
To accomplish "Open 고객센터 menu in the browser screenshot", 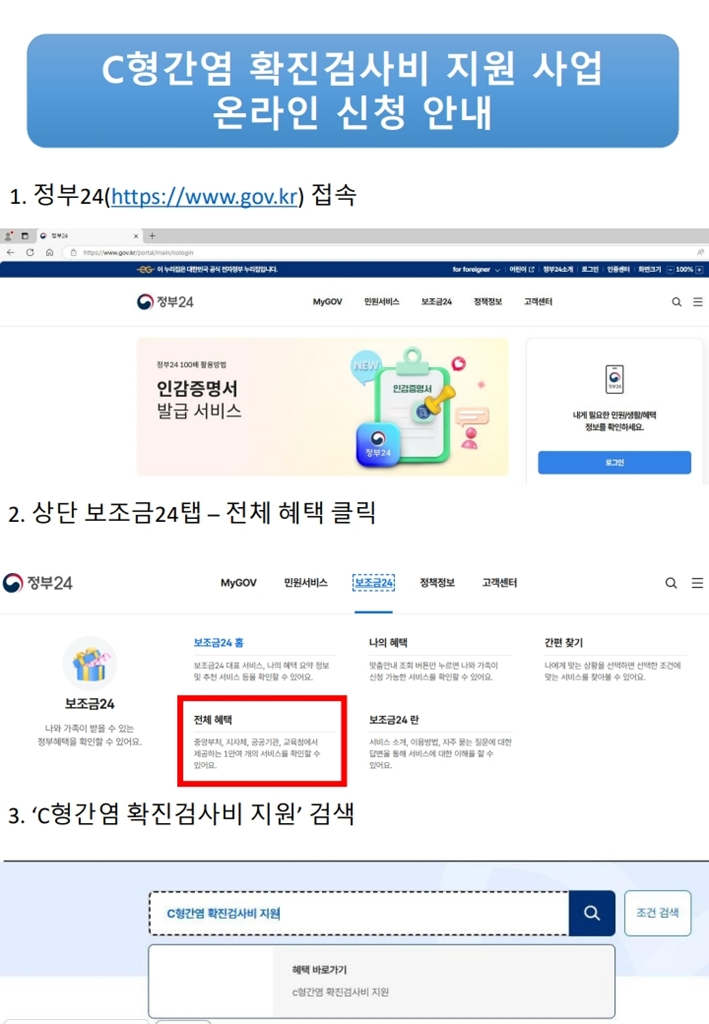I will [538, 302].
